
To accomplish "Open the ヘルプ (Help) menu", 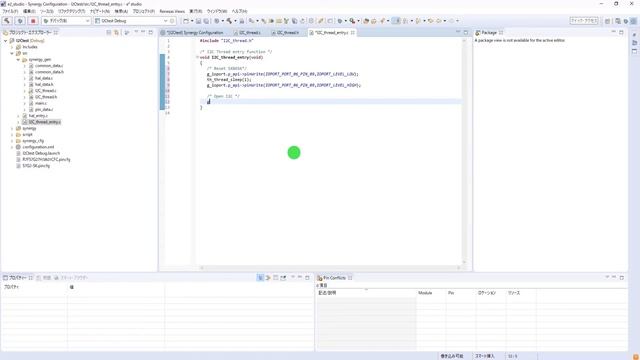I will (x=240, y=11).
